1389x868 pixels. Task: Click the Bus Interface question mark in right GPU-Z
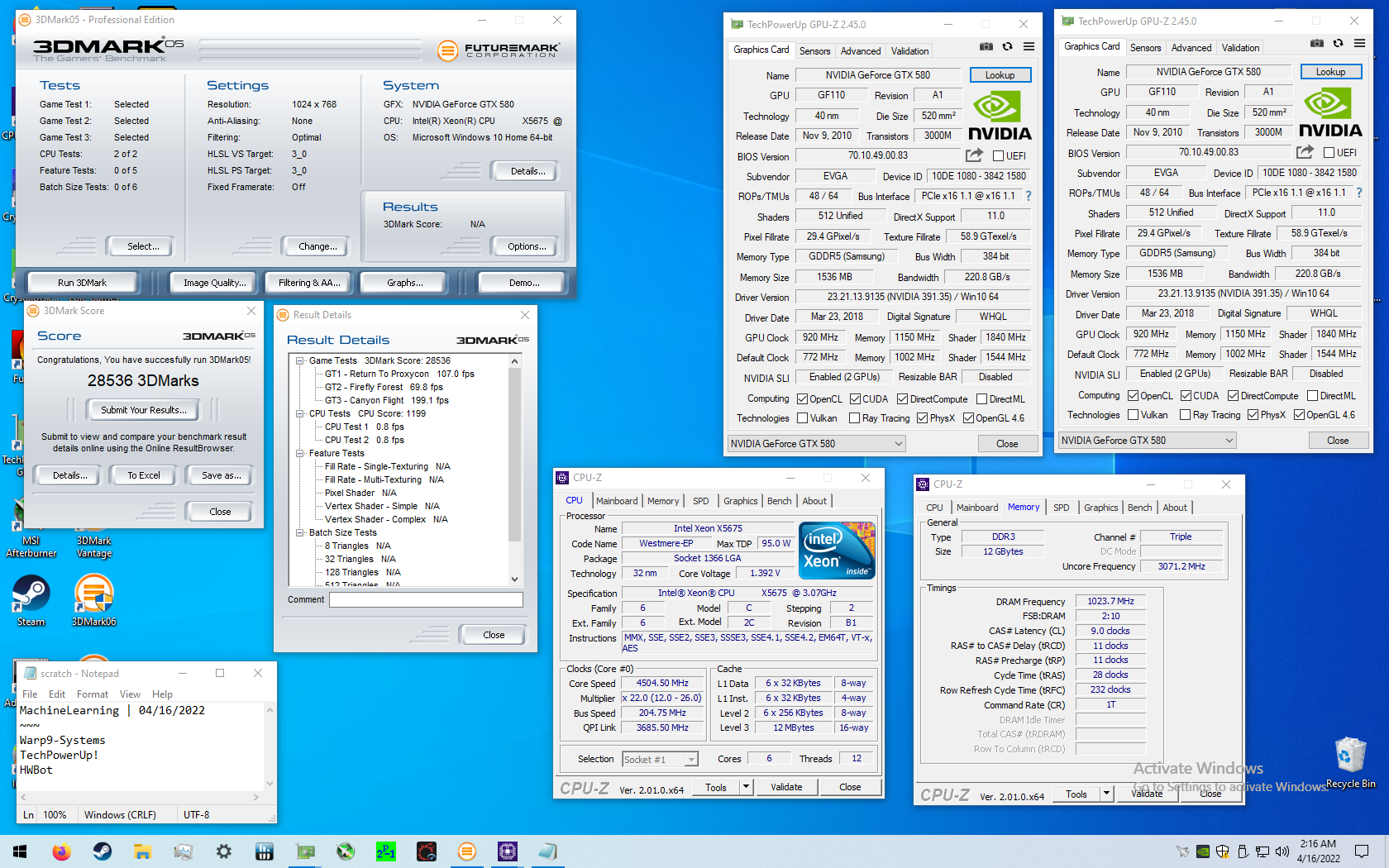1359,193
